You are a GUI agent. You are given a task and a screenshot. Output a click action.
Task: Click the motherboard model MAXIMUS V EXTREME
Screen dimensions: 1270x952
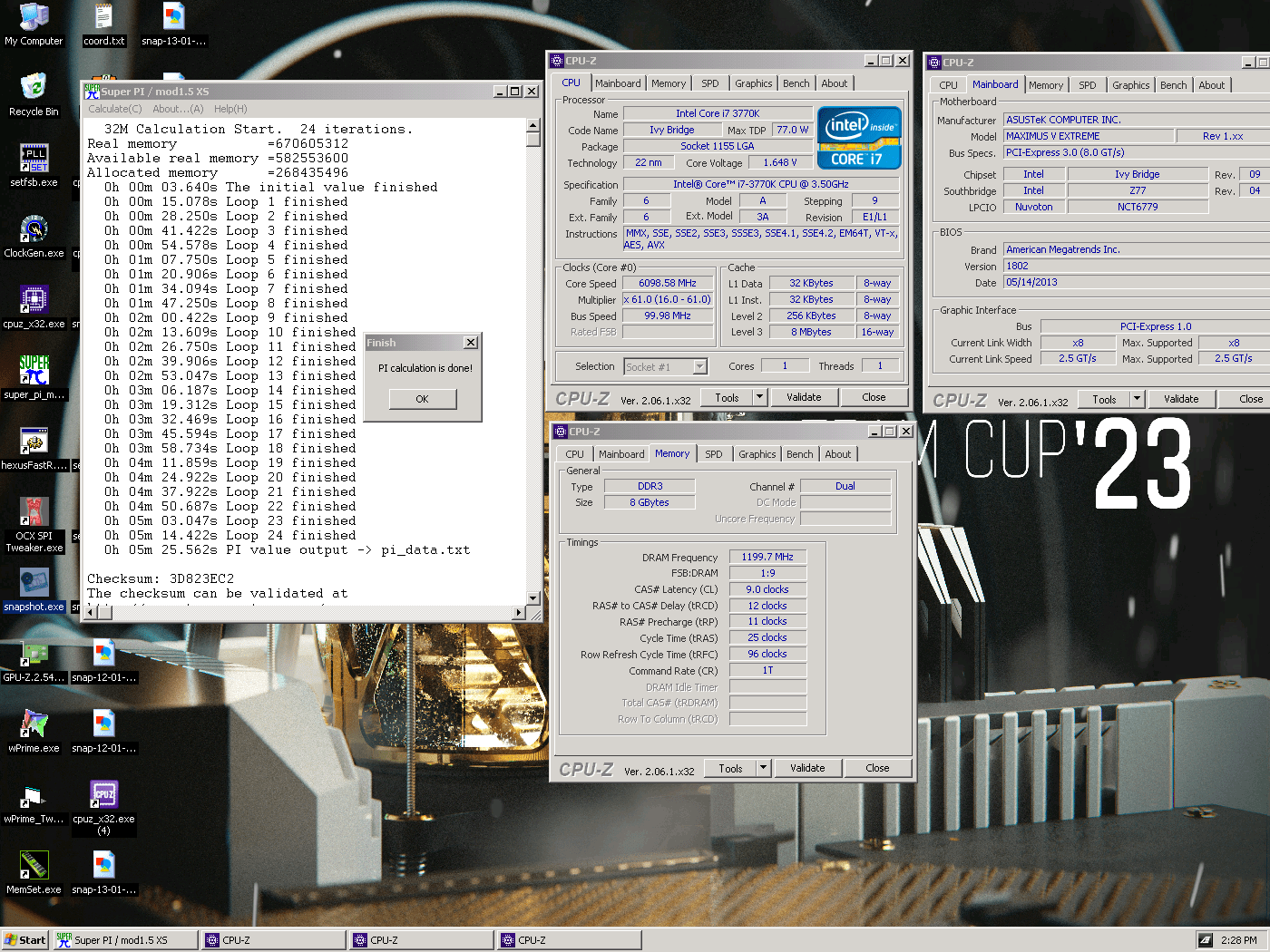tap(1087, 136)
